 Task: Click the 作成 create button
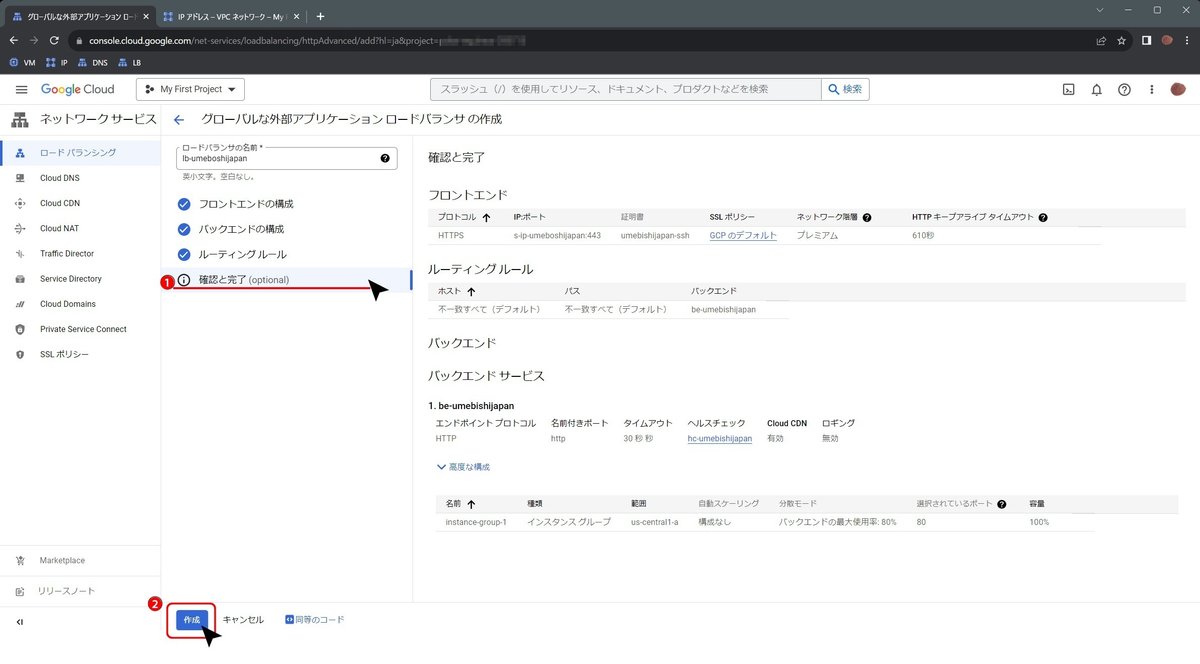coord(191,620)
